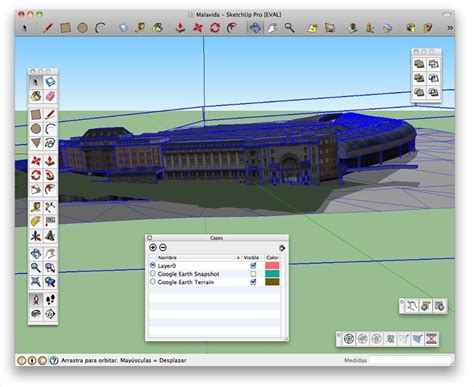Image resolution: width=474 pixels, height=387 pixels.
Task: Select the Follow Me tool
Action: click(50, 175)
